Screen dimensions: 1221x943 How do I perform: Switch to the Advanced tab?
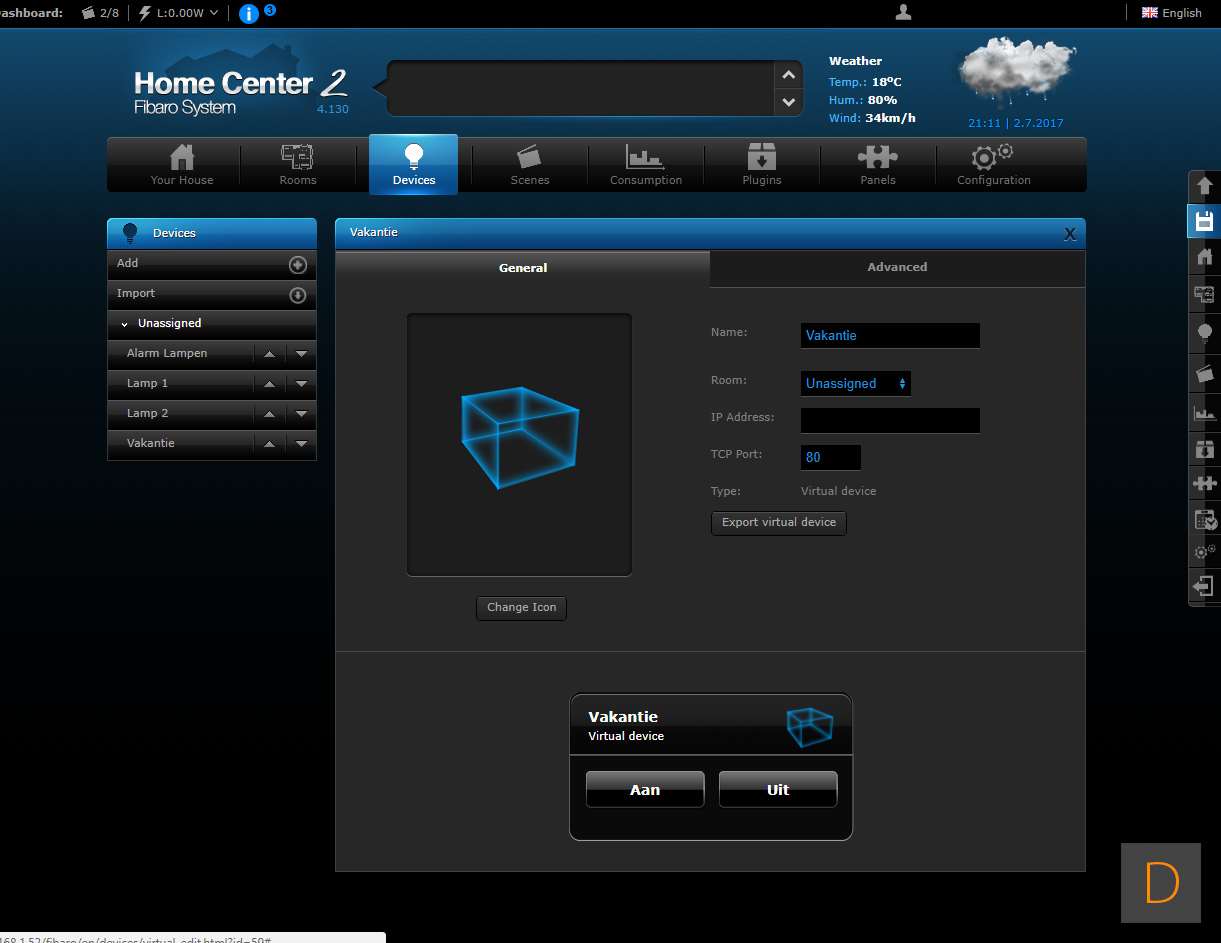pos(896,267)
